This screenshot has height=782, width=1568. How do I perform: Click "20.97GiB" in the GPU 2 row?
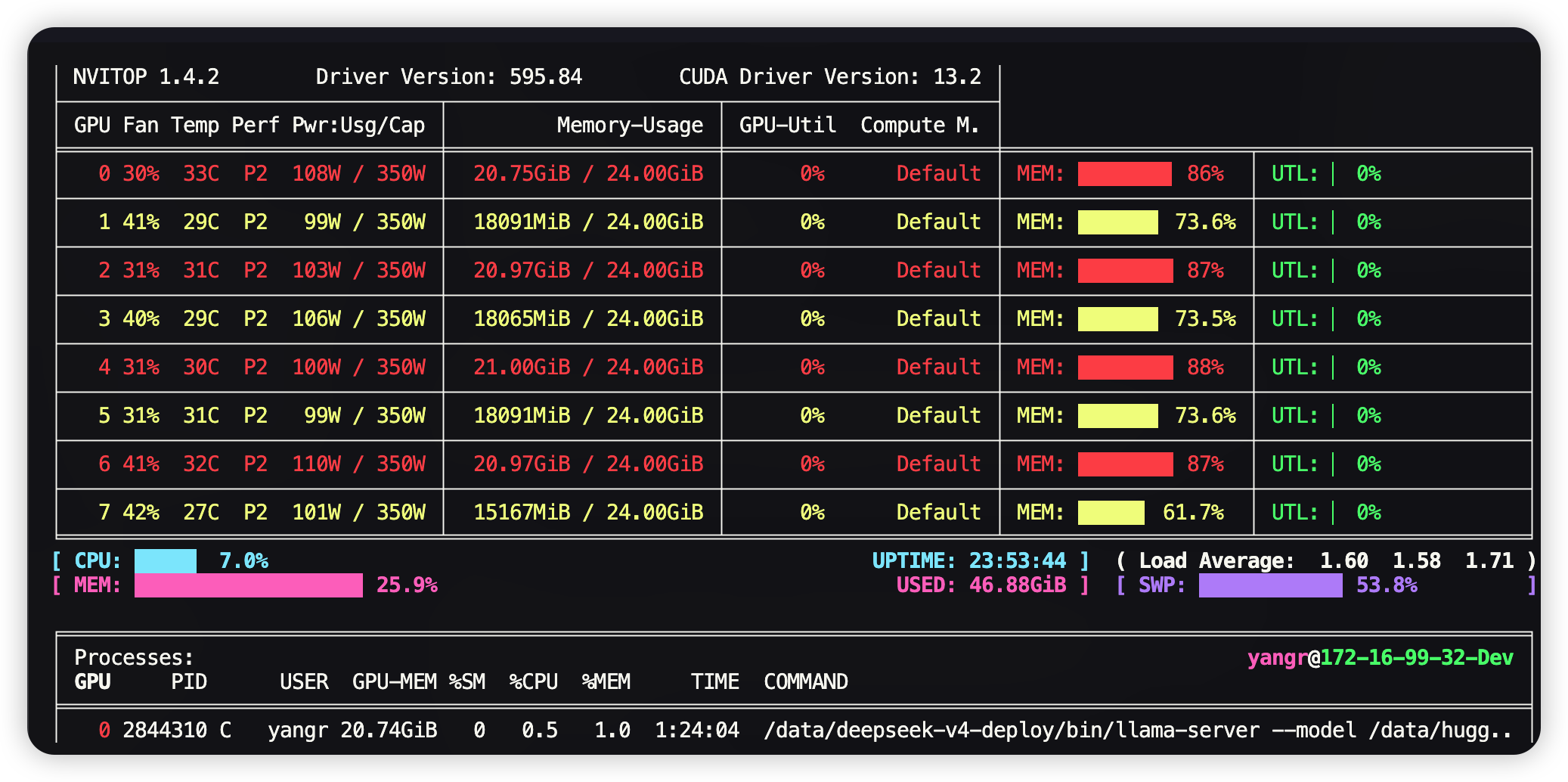[522, 270]
